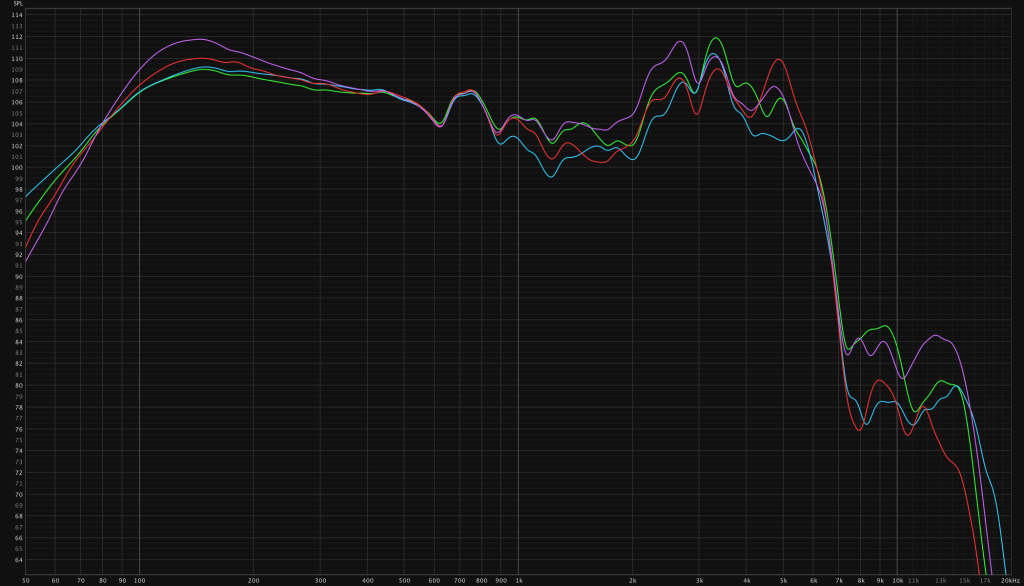Click the 20kHz frequency axis label
This screenshot has width=1024, height=586.
(1010, 580)
